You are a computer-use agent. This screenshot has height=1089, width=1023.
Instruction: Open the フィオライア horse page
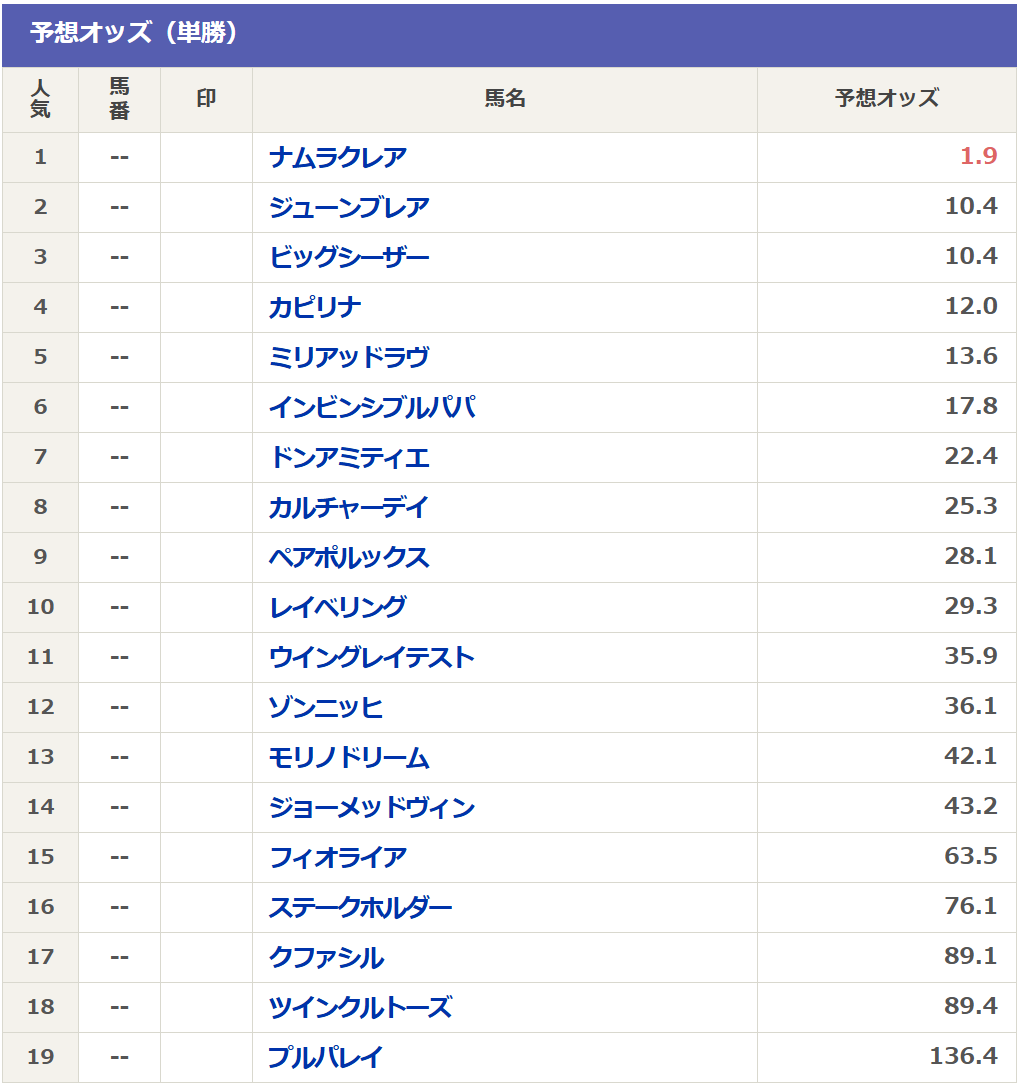338,858
